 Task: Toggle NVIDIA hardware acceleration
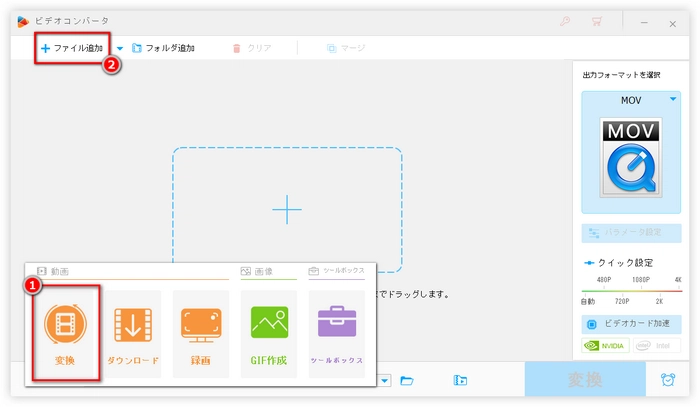[605, 346]
